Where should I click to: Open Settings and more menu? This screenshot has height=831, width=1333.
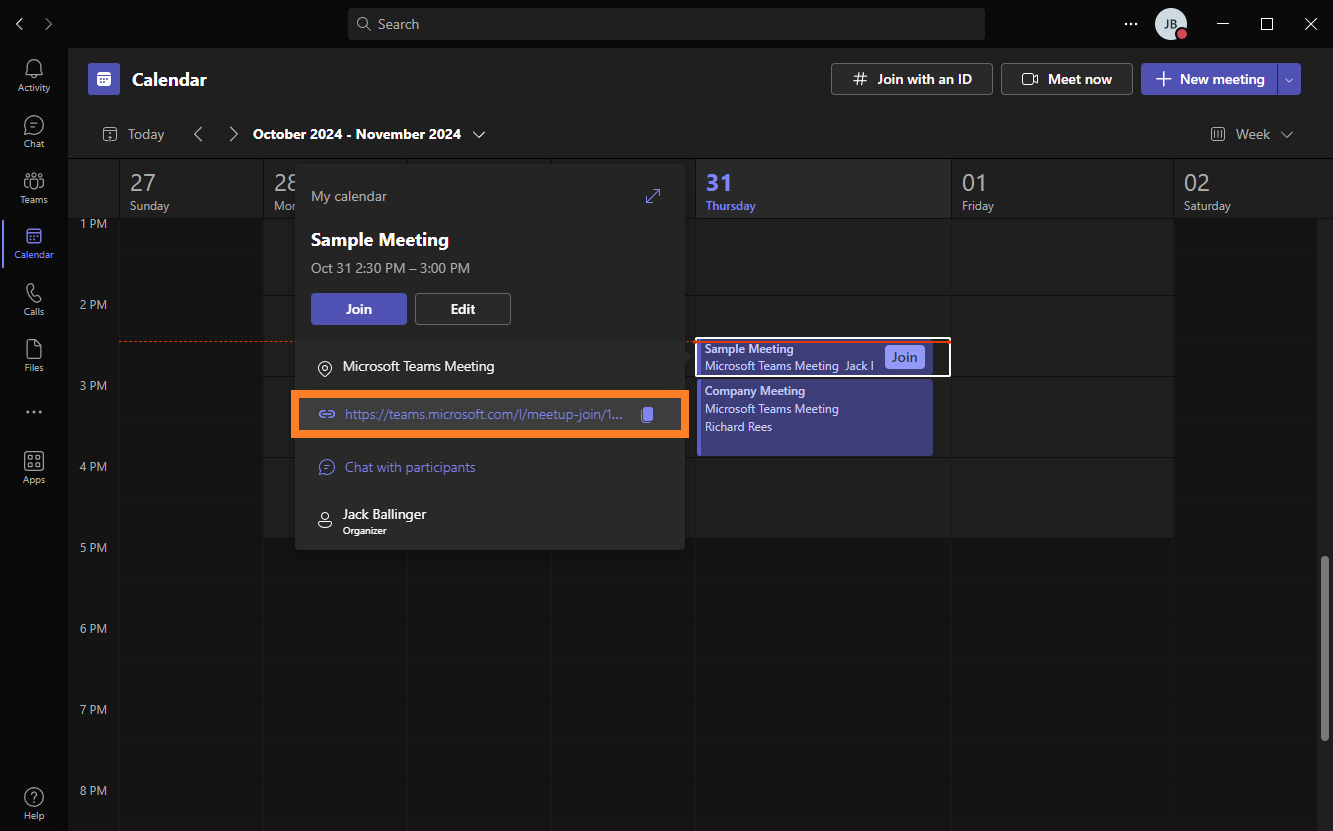click(x=1130, y=23)
